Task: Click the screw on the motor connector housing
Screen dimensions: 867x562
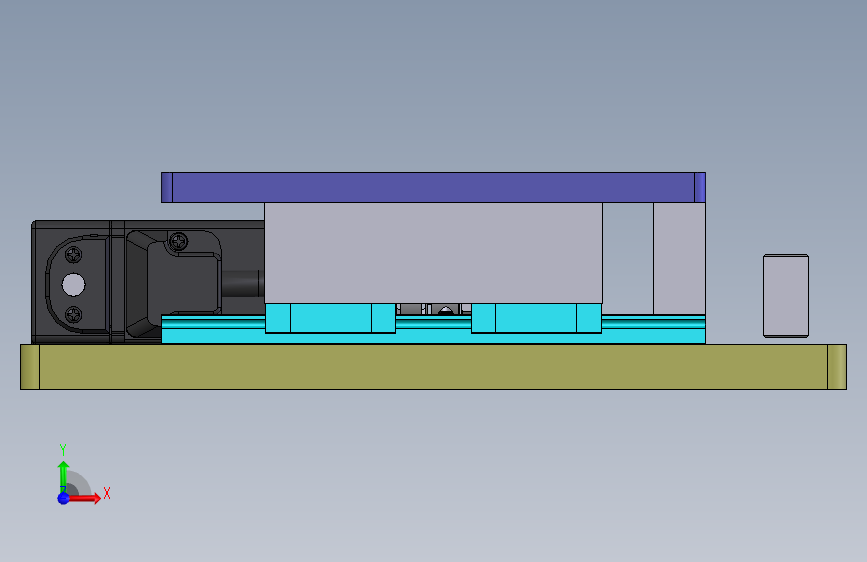Action: (179, 241)
